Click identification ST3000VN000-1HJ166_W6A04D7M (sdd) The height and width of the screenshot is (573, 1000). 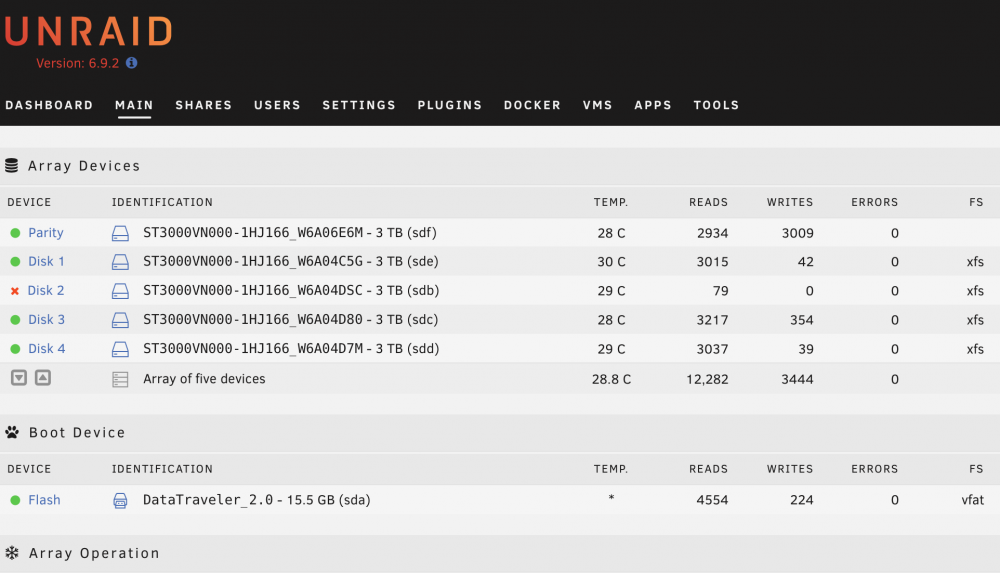pyautogui.click(x=291, y=349)
